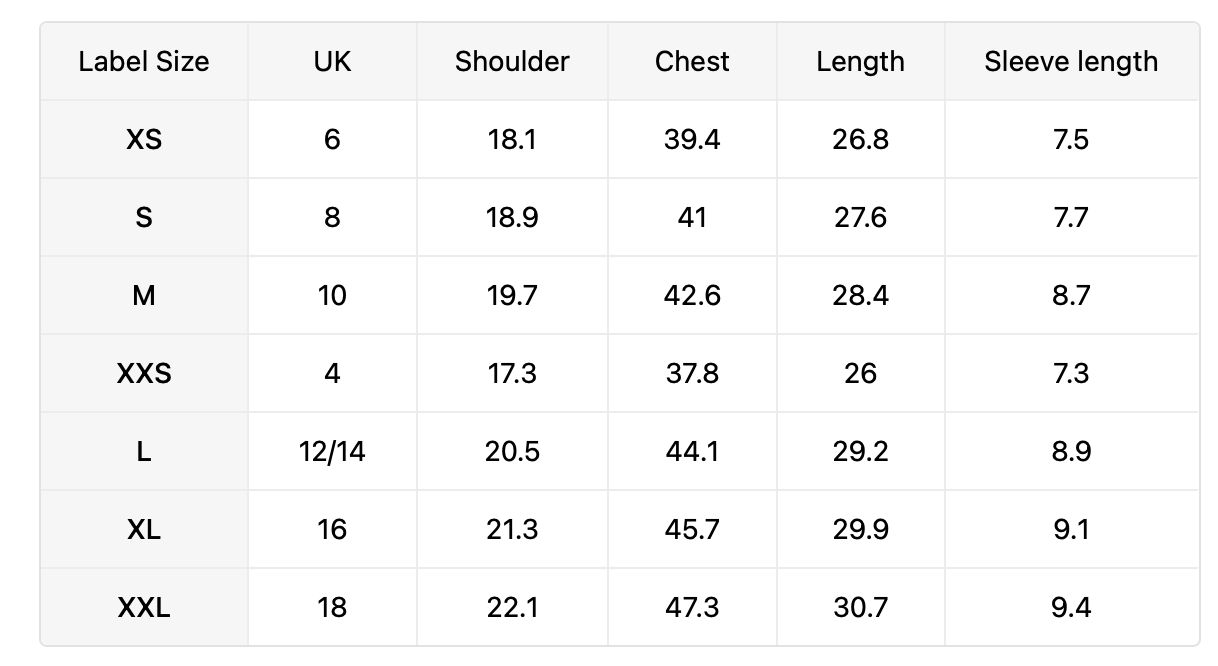Click the Shoulder column header
Image resolution: width=1218 pixels, height=666 pixels.
coord(512,61)
